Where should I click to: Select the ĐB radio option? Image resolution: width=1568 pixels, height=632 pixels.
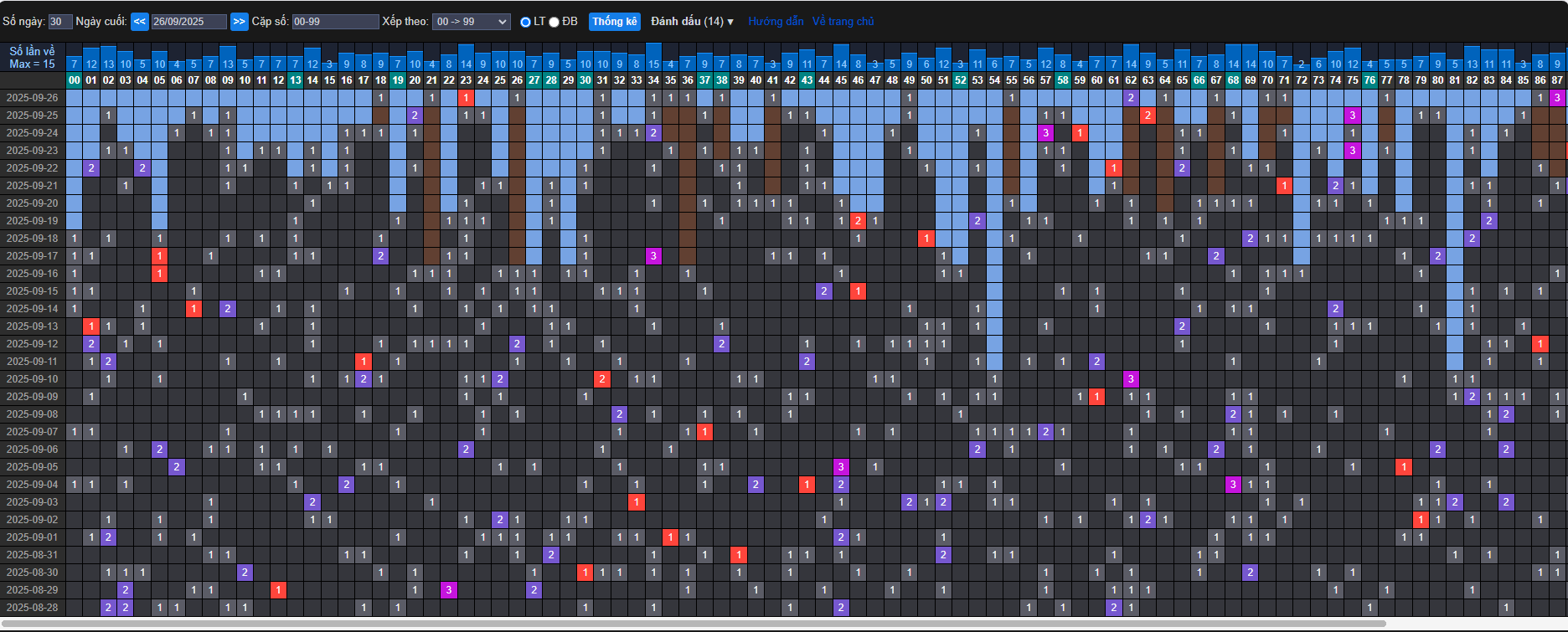pos(554,22)
